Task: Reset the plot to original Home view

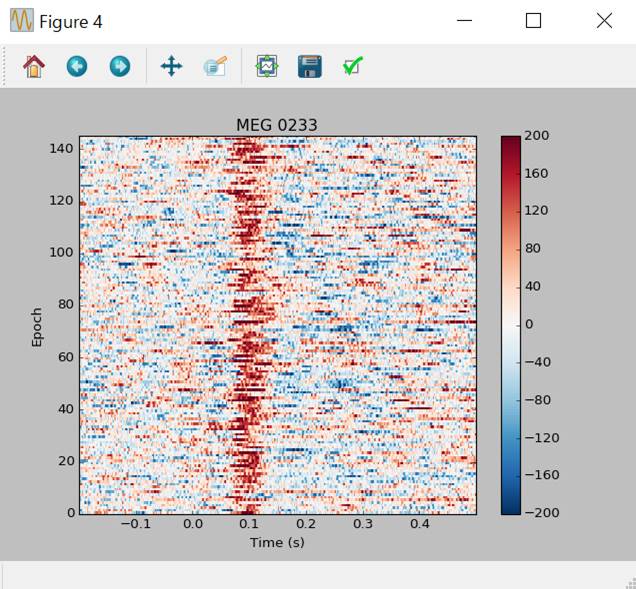Action: point(34,67)
